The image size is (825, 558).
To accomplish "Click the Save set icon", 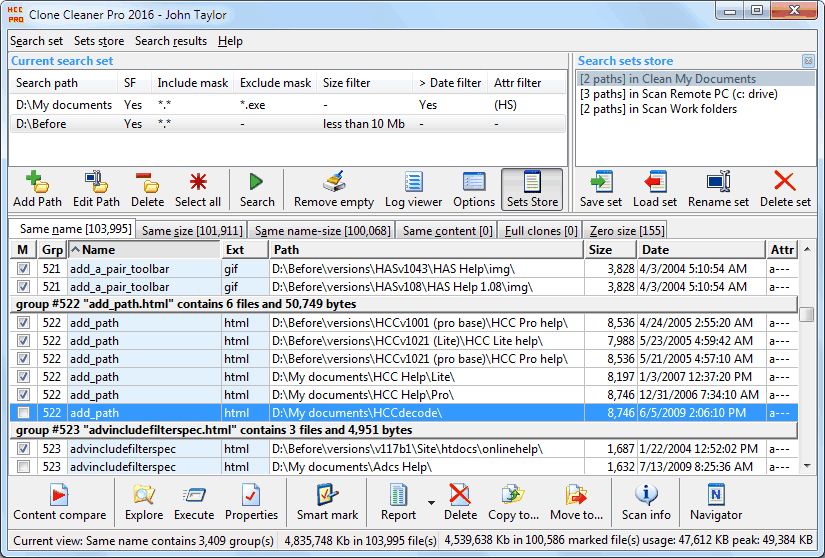I will pyautogui.click(x=601, y=182).
